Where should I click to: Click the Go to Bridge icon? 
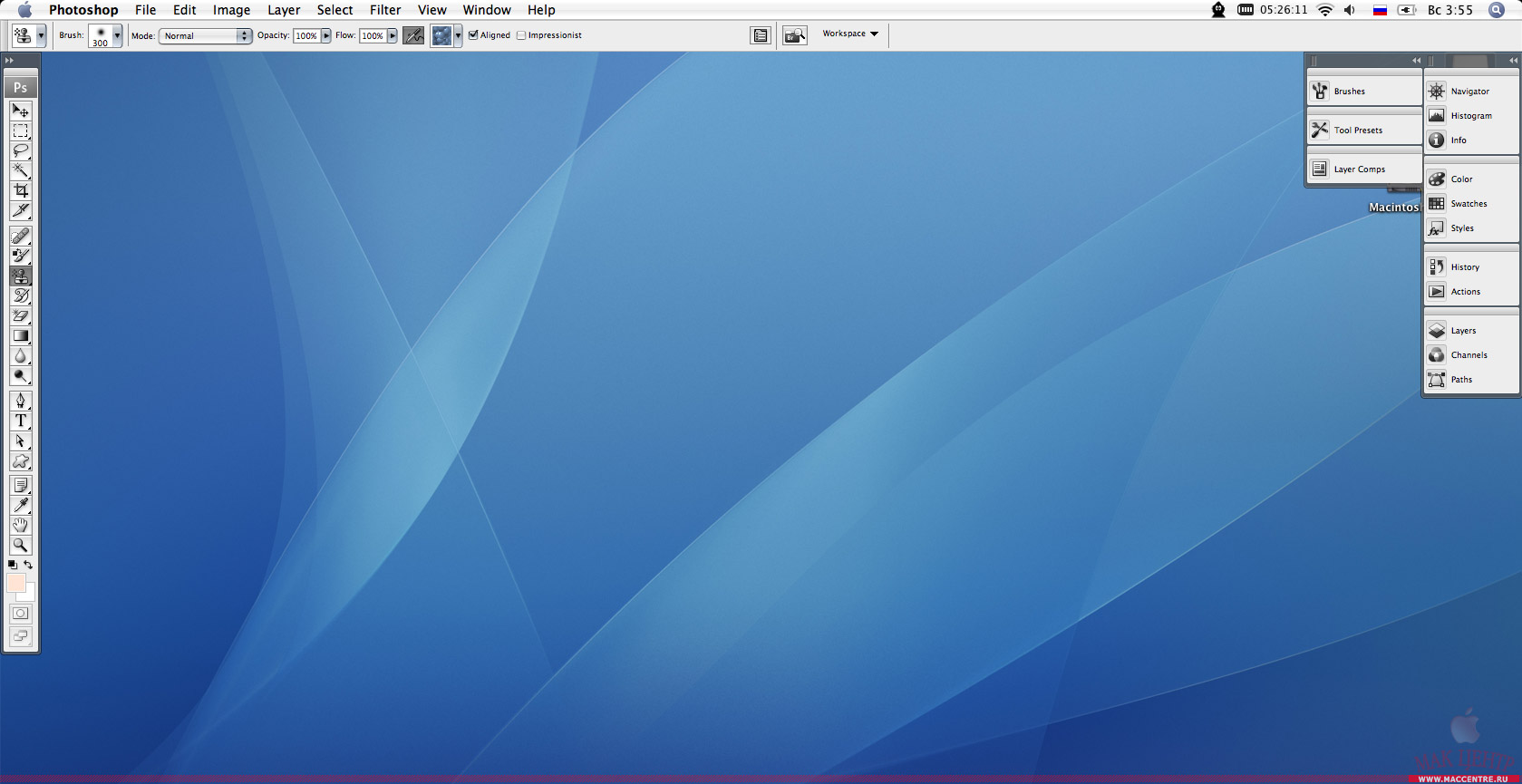pyautogui.click(x=795, y=35)
